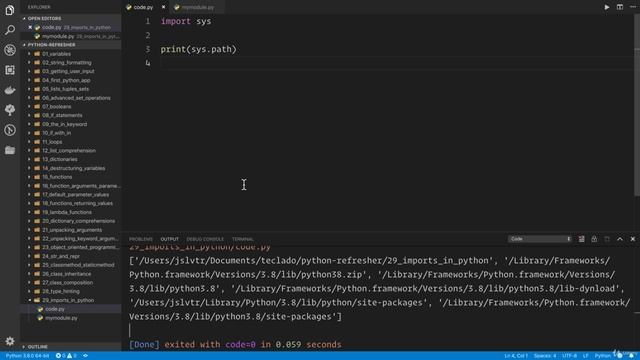
Task: Select the 13_dictionaries folder
Action: click(60, 159)
